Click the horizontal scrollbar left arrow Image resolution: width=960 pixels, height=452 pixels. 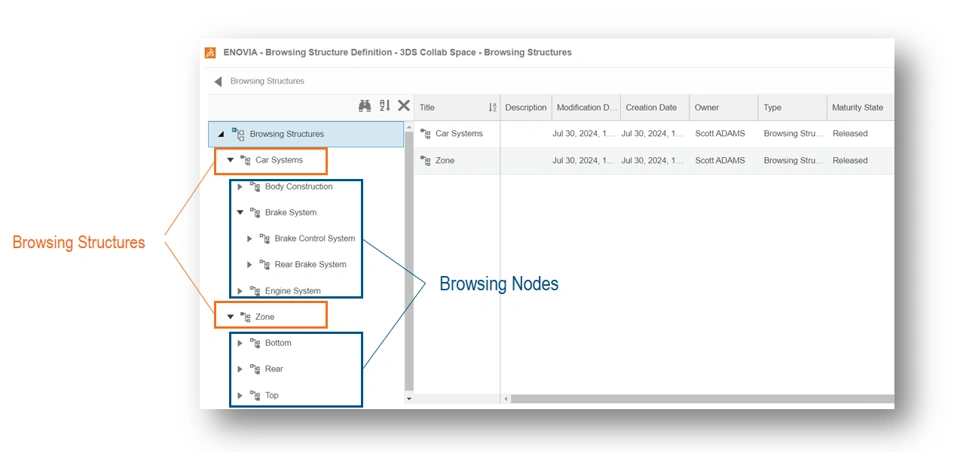(x=506, y=399)
